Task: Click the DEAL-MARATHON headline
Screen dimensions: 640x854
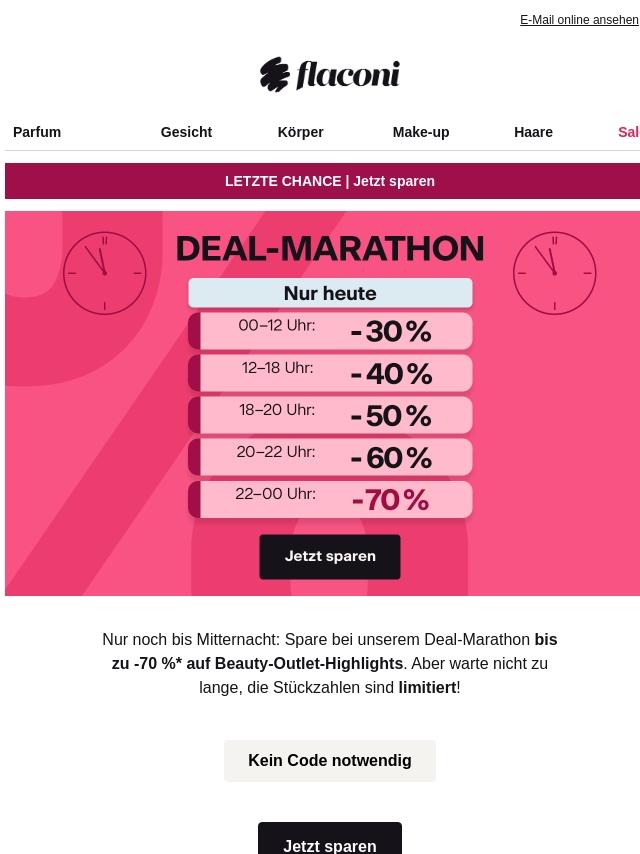Action: tap(330, 248)
